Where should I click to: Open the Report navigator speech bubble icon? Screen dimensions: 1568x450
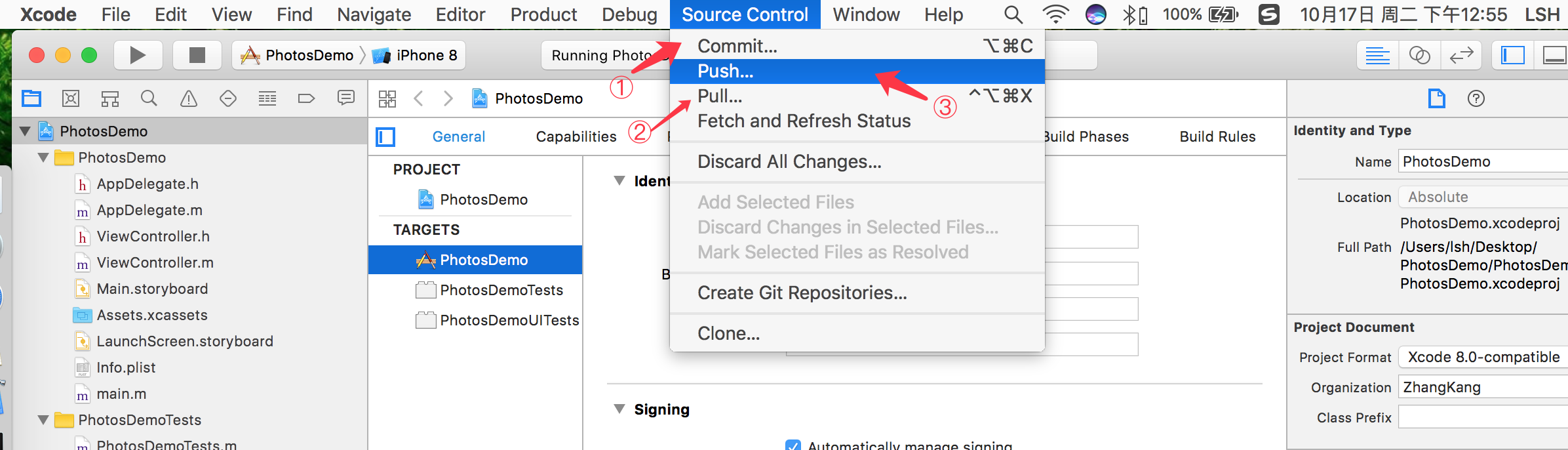click(x=345, y=98)
